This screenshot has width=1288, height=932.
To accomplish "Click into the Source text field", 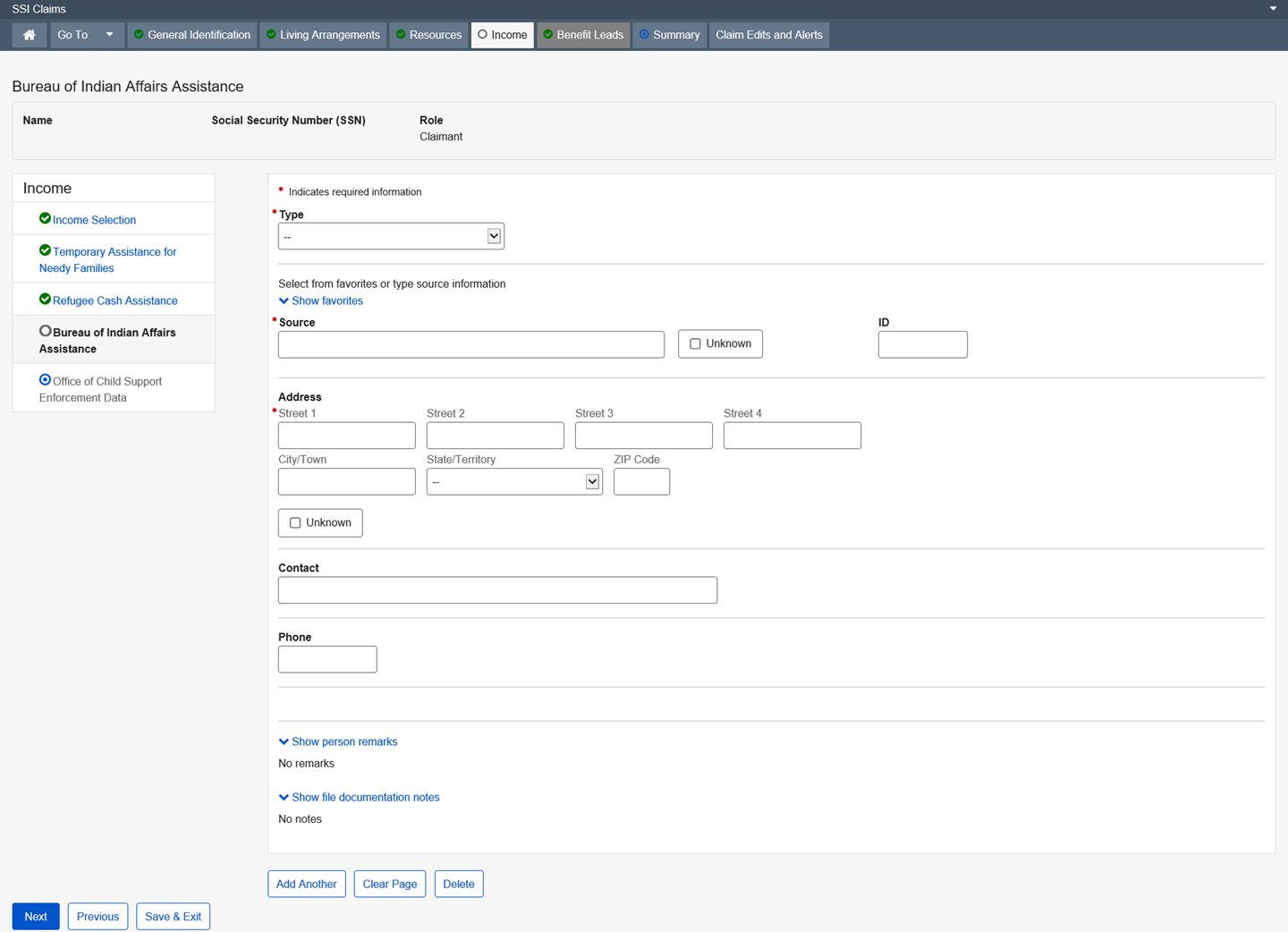I will point(470,344).
